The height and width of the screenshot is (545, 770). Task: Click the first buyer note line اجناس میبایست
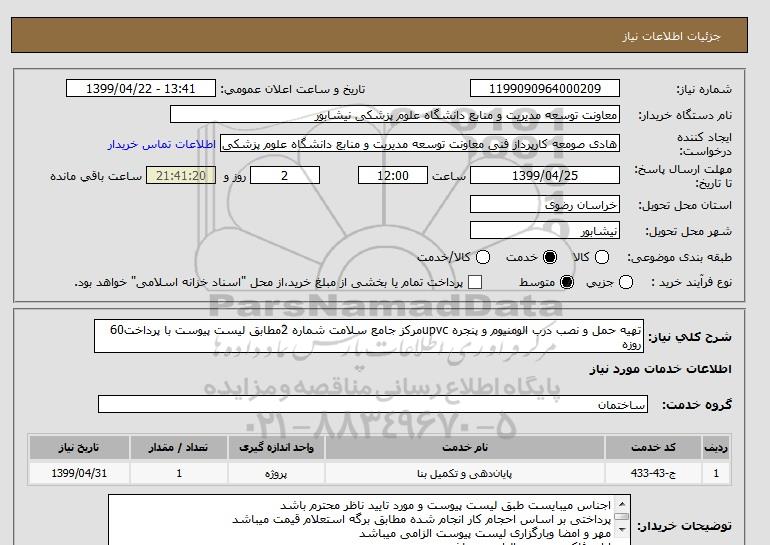(x=445, y=505)
